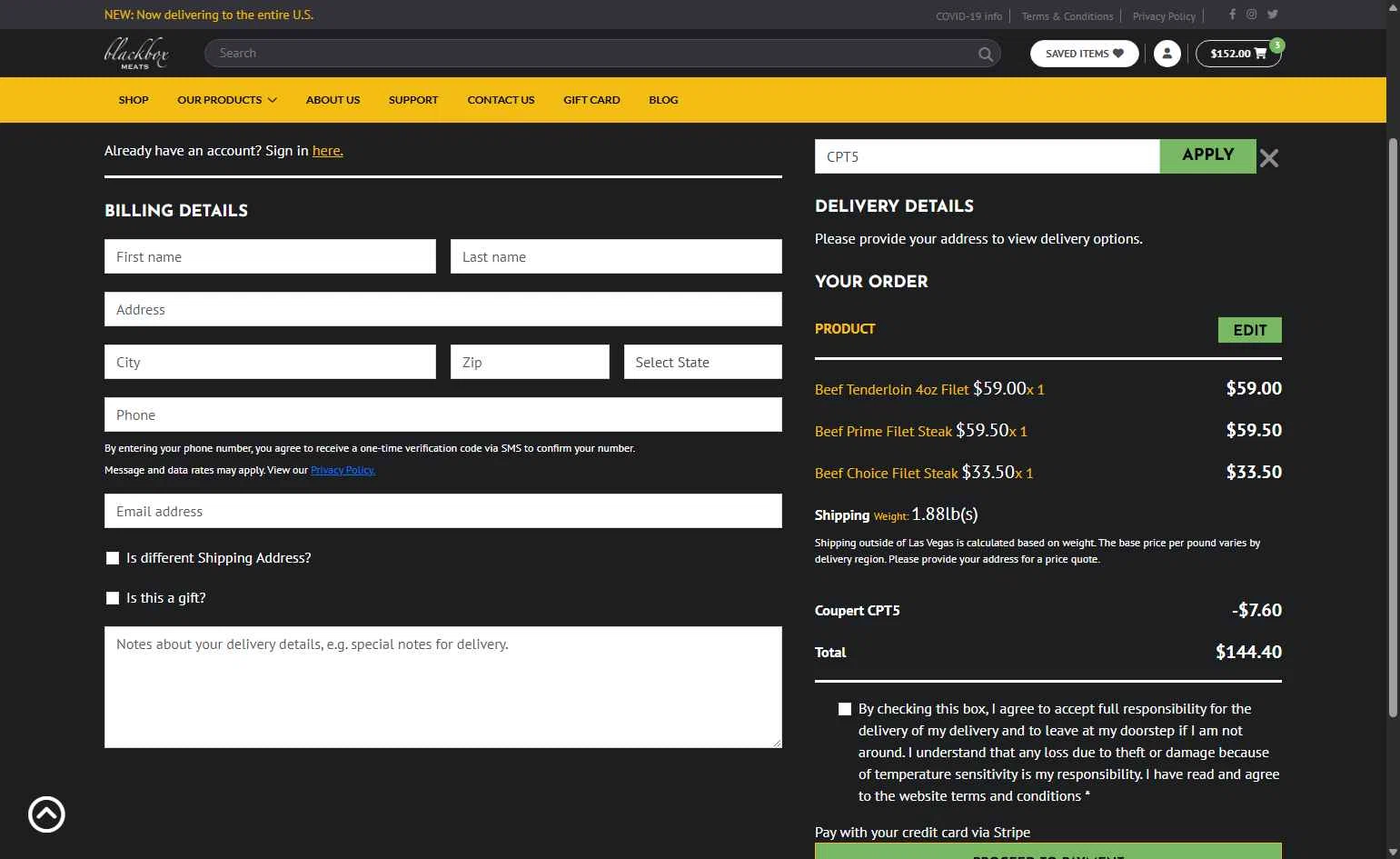Click the -$7.60 coupon discount
The image size is (1400, 859).
click(1256, 610)
